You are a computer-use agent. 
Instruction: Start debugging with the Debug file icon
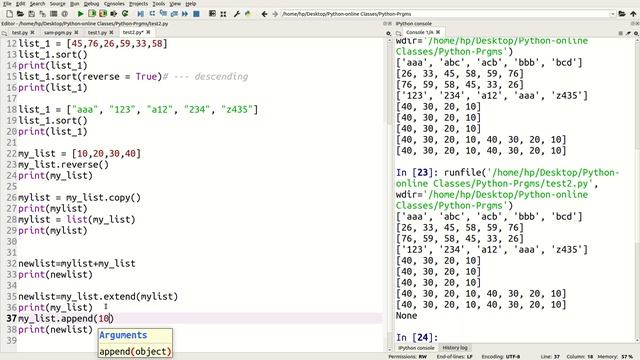140,14
